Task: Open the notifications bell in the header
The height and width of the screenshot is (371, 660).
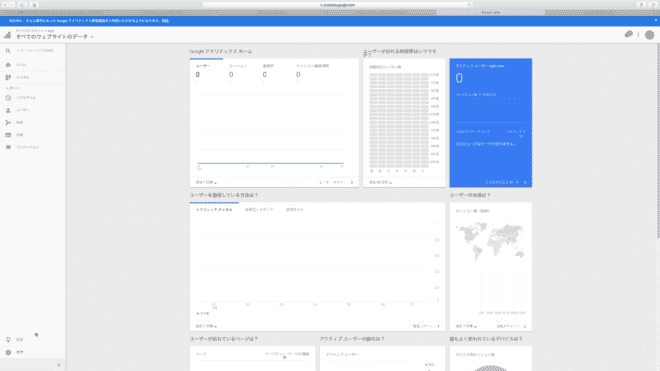Action: pos(628,35)
